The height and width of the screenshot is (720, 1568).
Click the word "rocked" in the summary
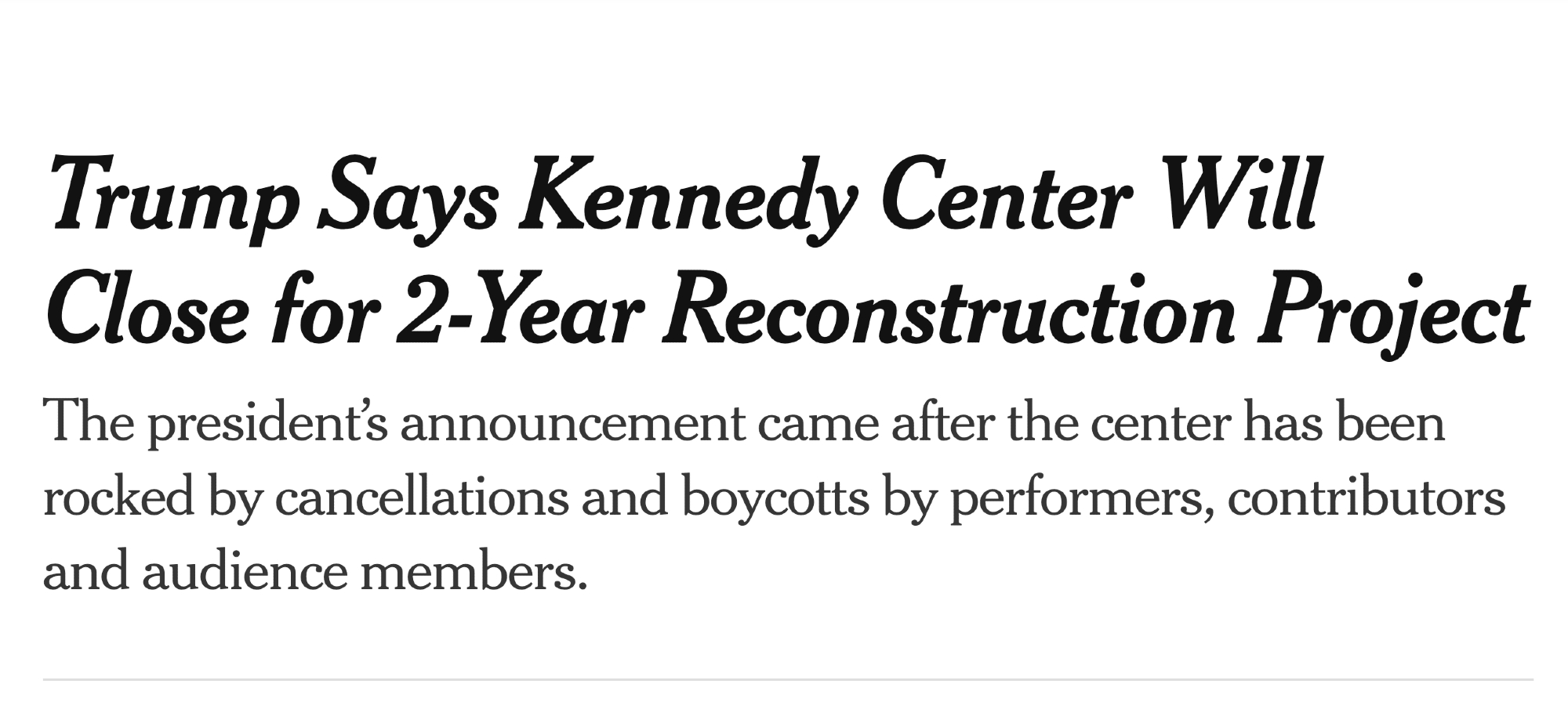(x=118, y=498)
